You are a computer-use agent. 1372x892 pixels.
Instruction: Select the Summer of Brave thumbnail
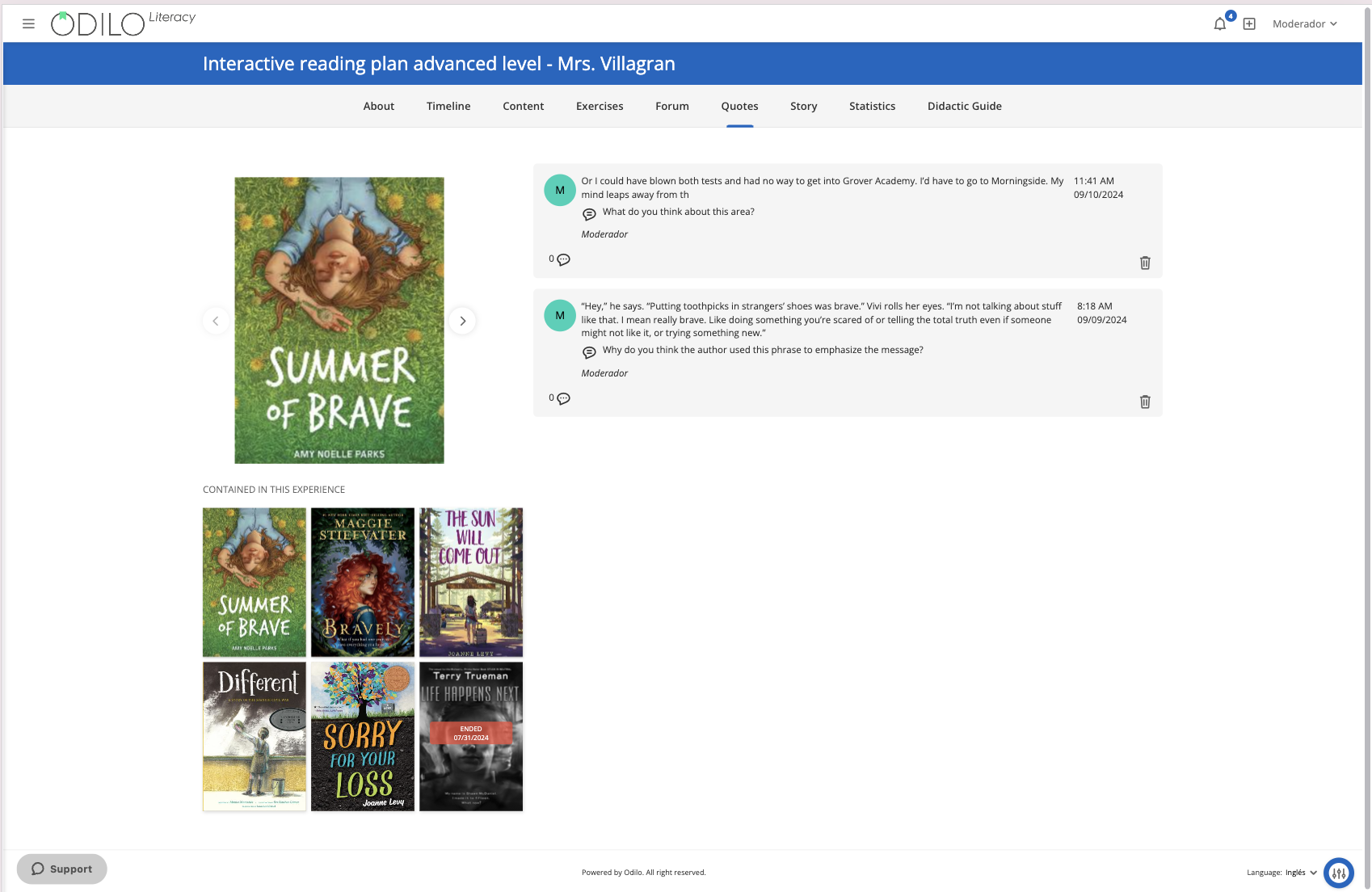coord(255,583)
